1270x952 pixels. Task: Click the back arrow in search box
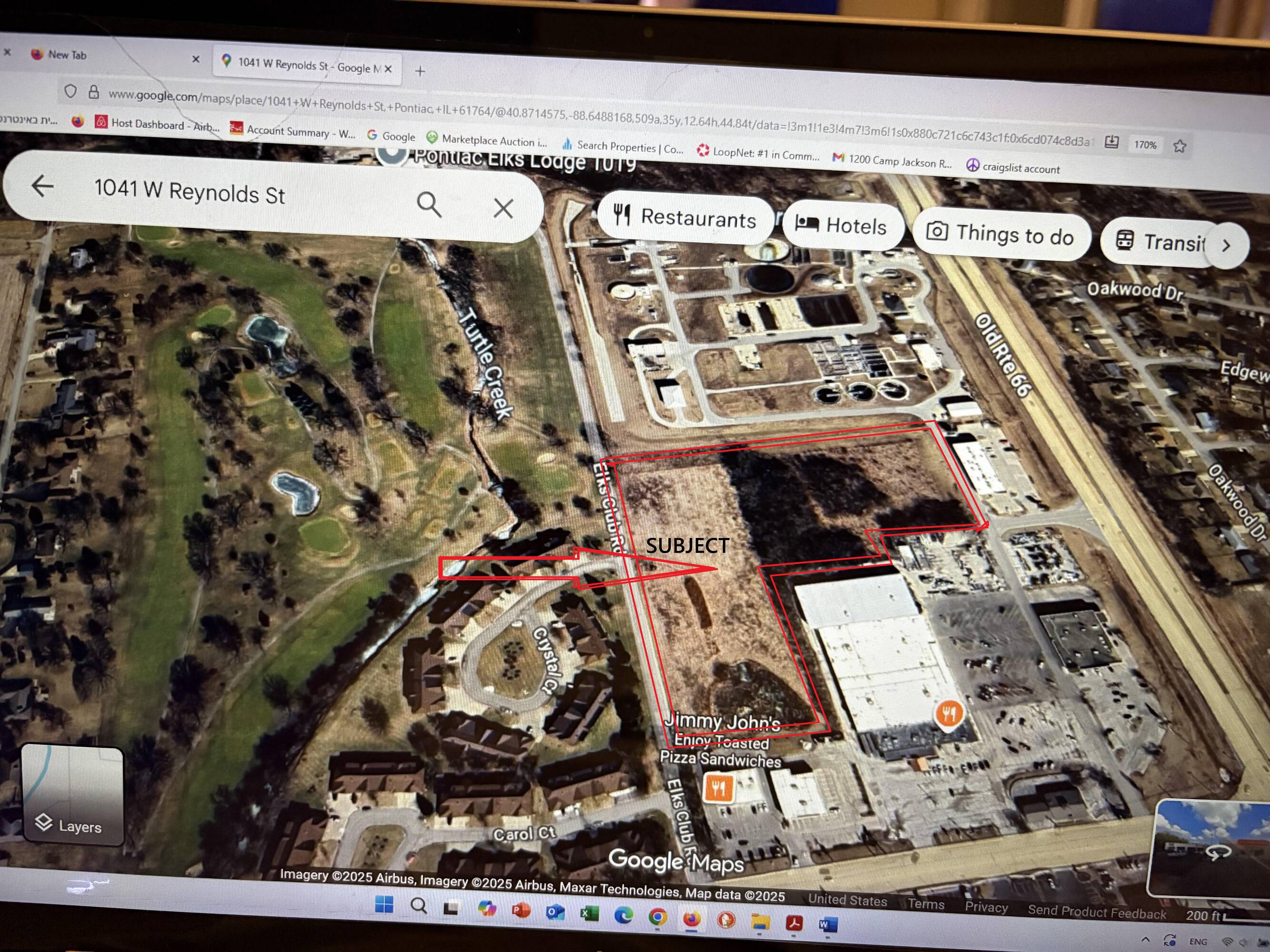[42, 186]
